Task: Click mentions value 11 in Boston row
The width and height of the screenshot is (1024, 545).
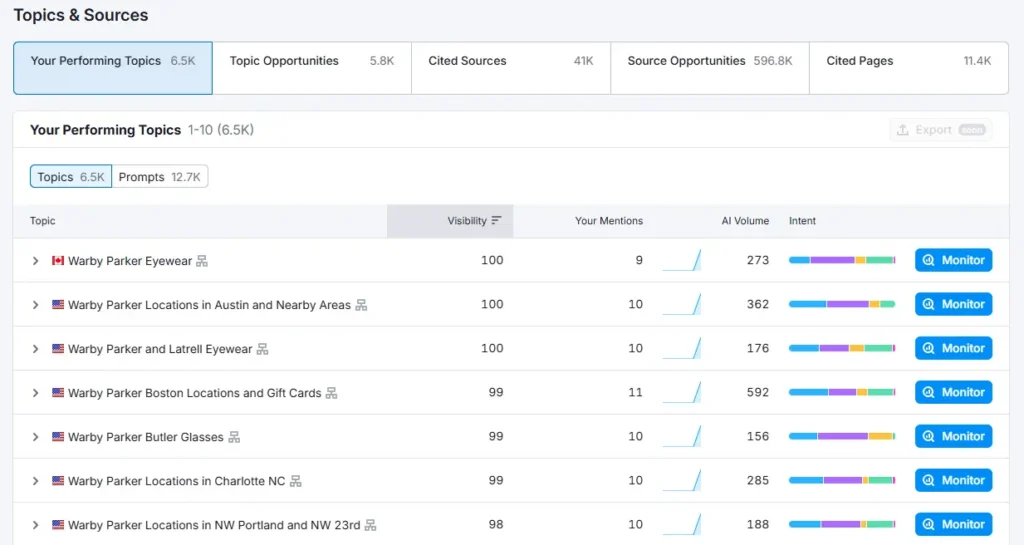Action: click(635, 392)
